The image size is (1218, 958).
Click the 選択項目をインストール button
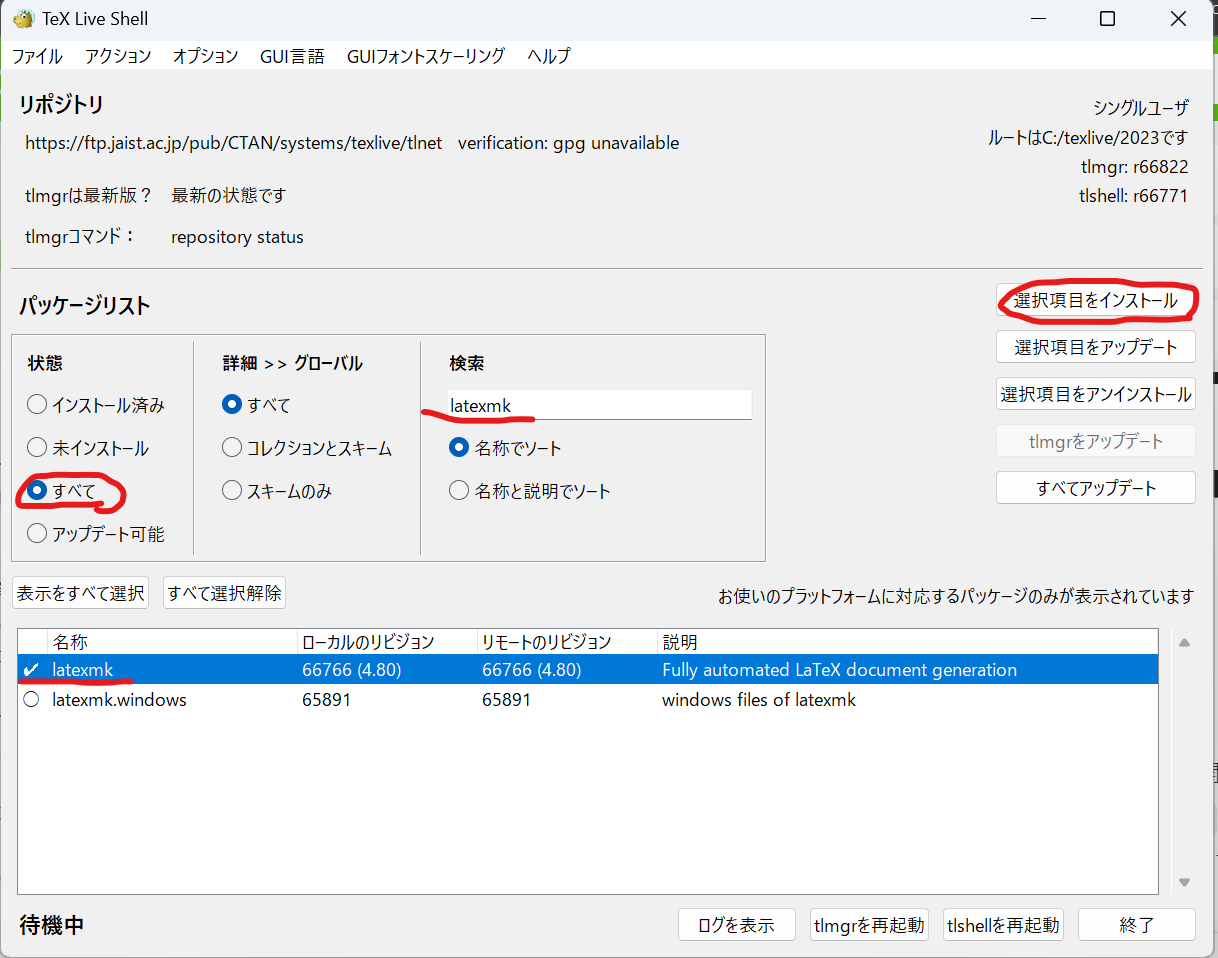[x=1095, y=301]
